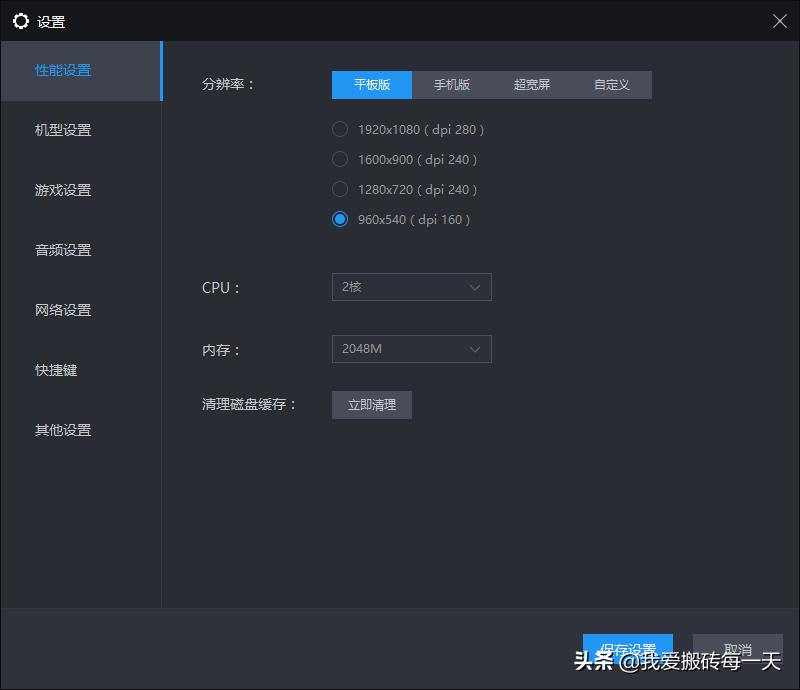This screenshot has width=800, height=690.
Task: Click the 保存设置 save settings button
Action: (x=628, y=648)
